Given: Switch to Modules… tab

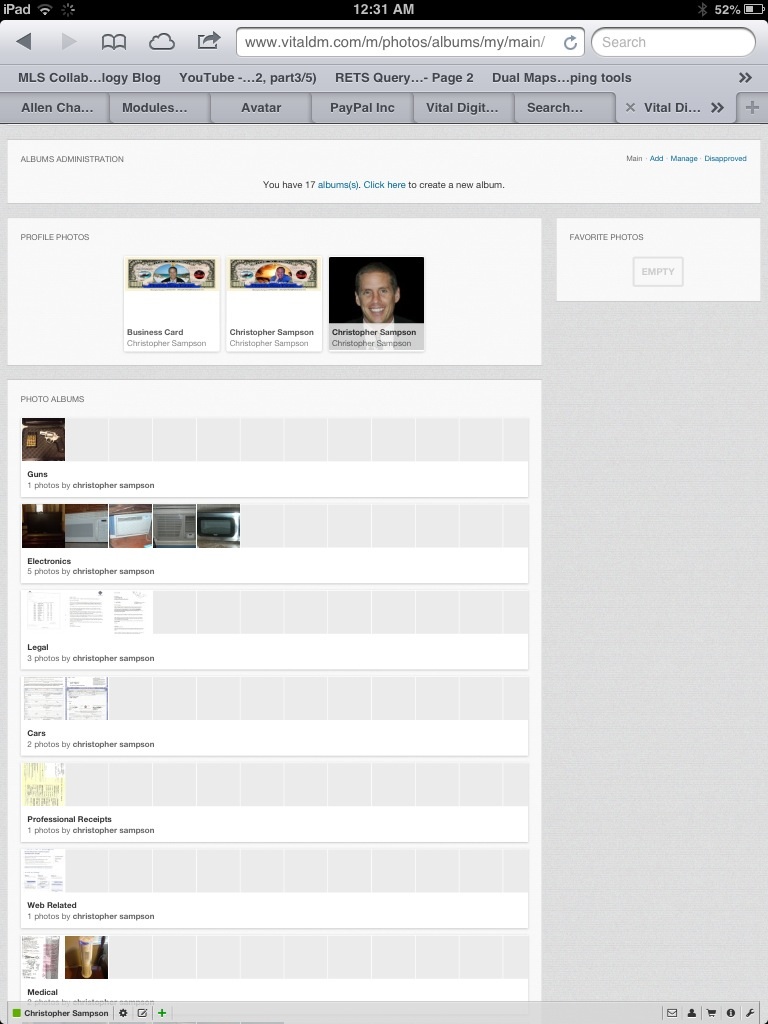Looking at the screenshot, I should 155,108.
